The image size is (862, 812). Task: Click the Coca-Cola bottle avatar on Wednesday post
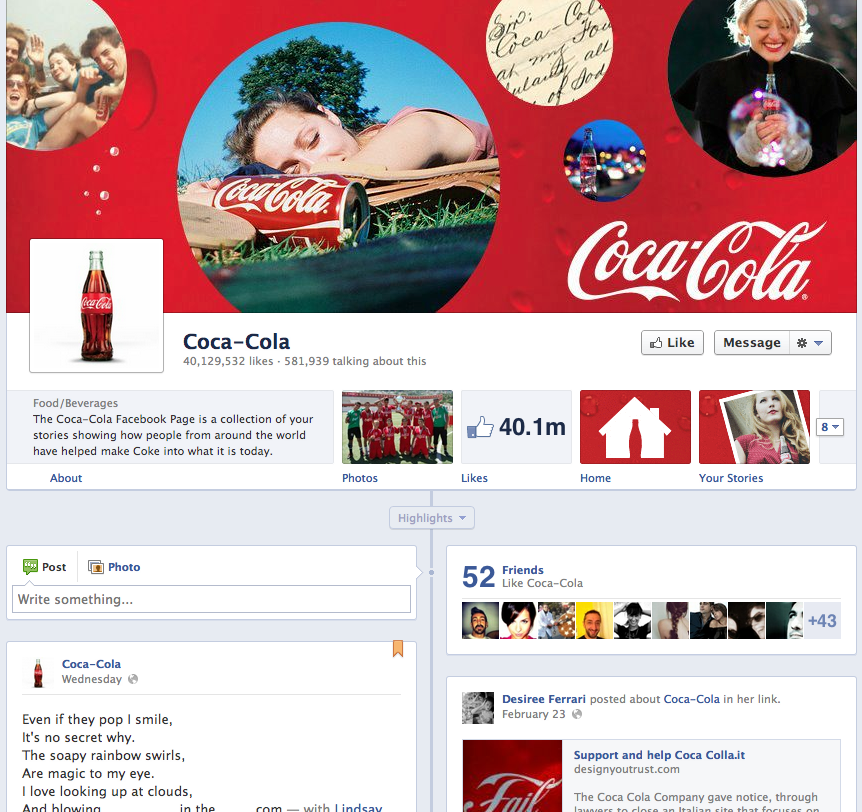pos(38,673)
